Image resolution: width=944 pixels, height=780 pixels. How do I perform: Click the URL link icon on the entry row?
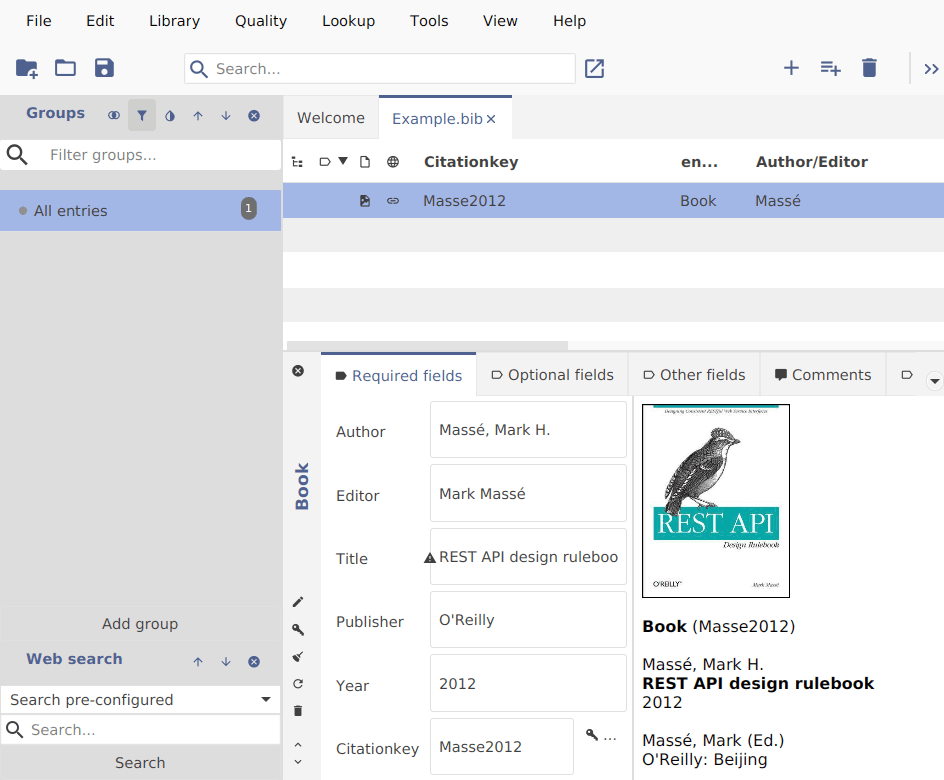click(393, 200)
